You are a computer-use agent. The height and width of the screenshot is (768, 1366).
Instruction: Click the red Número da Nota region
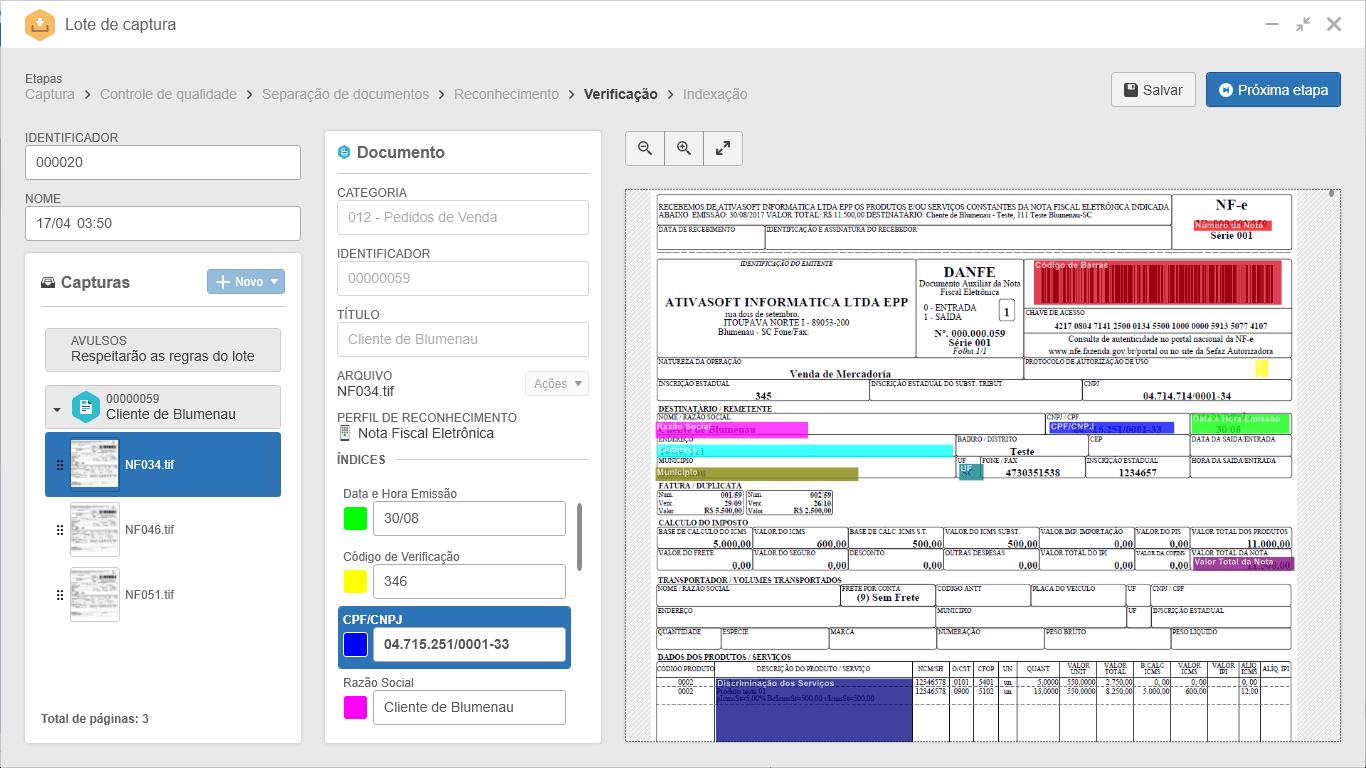pyautogui.click(x=1233, y=226)
